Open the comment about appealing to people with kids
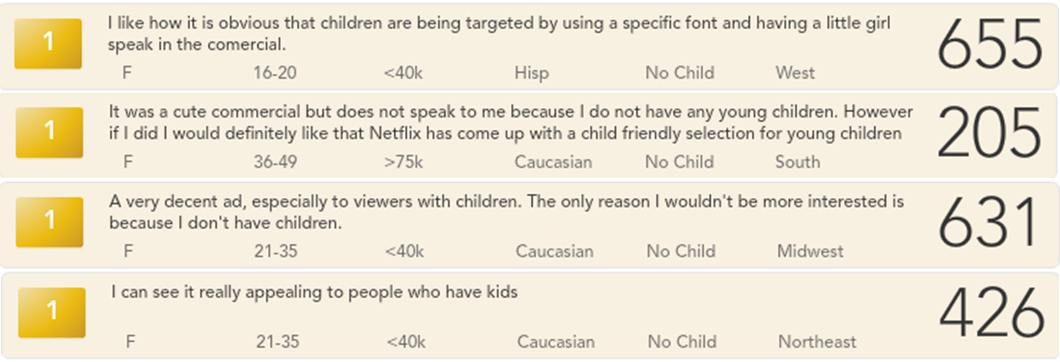The image size is (1060, 362). (314, 292)
